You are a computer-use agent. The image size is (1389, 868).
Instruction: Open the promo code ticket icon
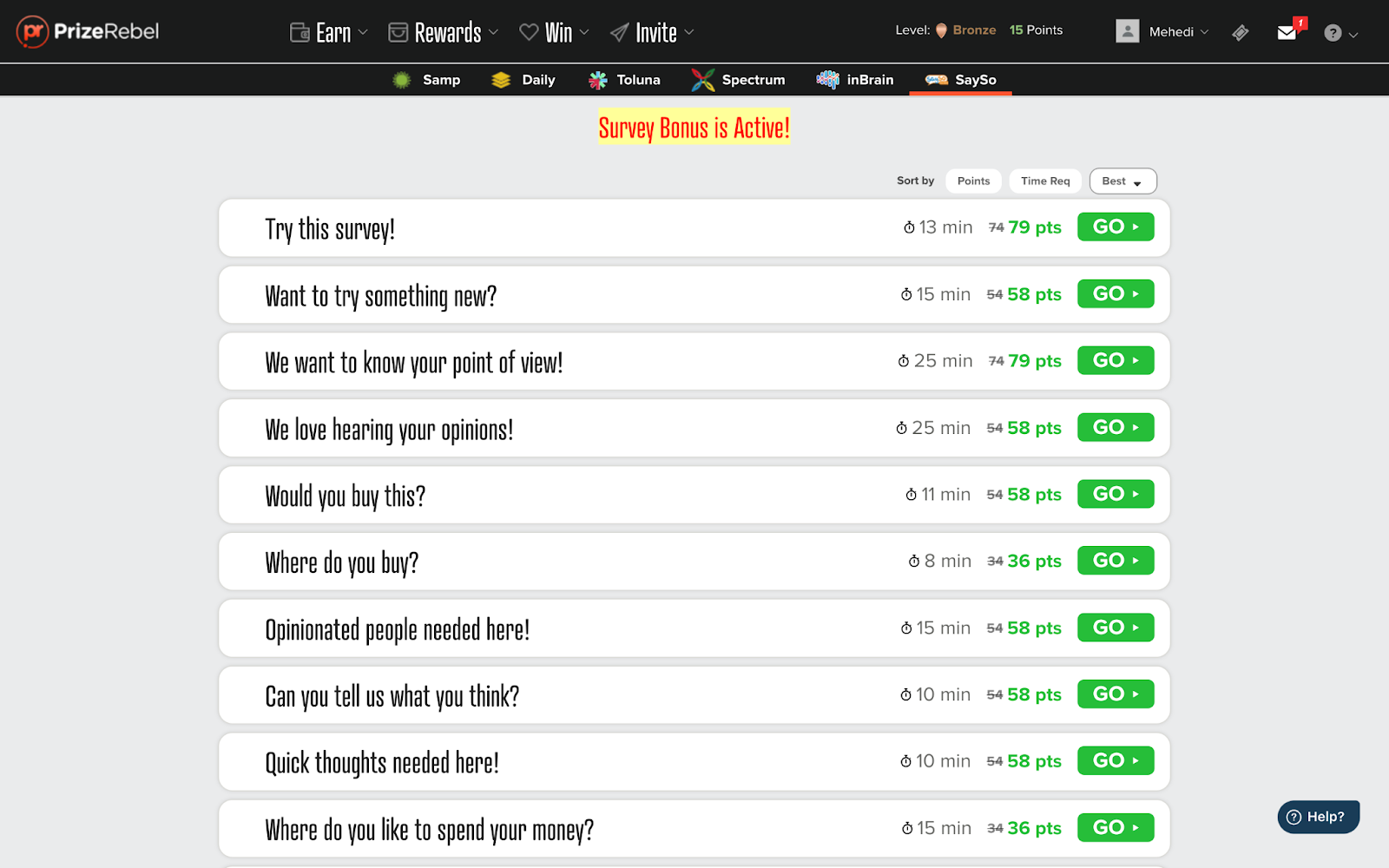(1240, 32)
